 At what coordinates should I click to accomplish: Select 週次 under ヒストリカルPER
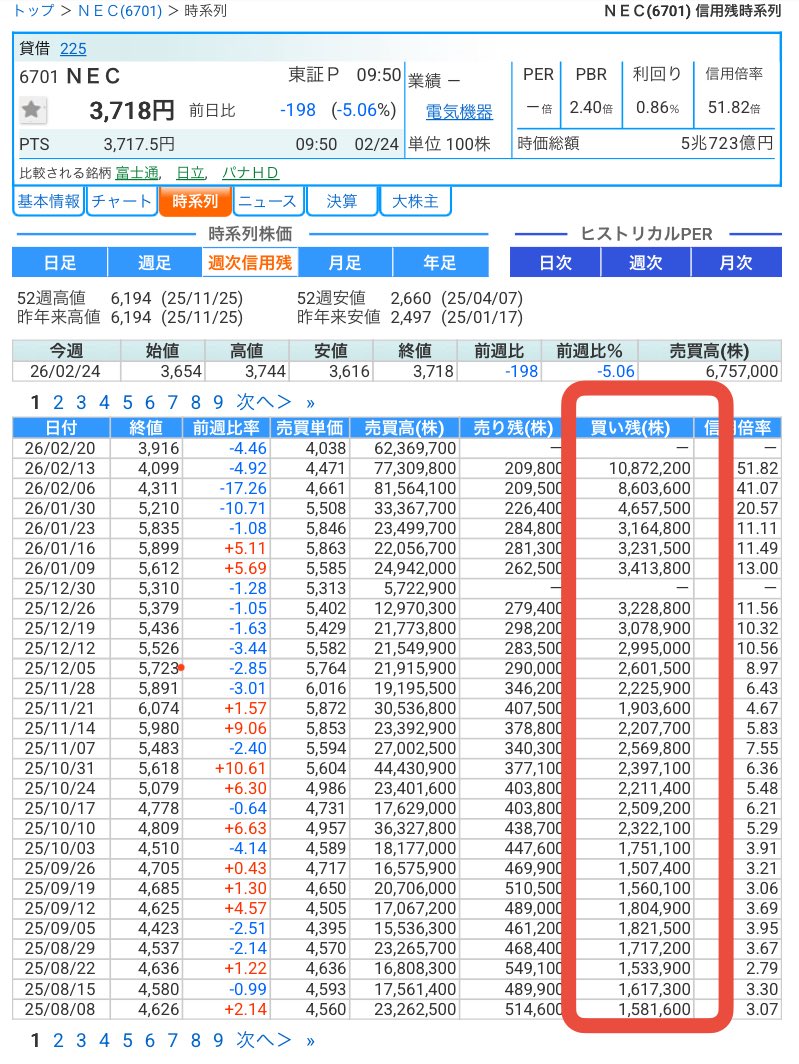646,263
